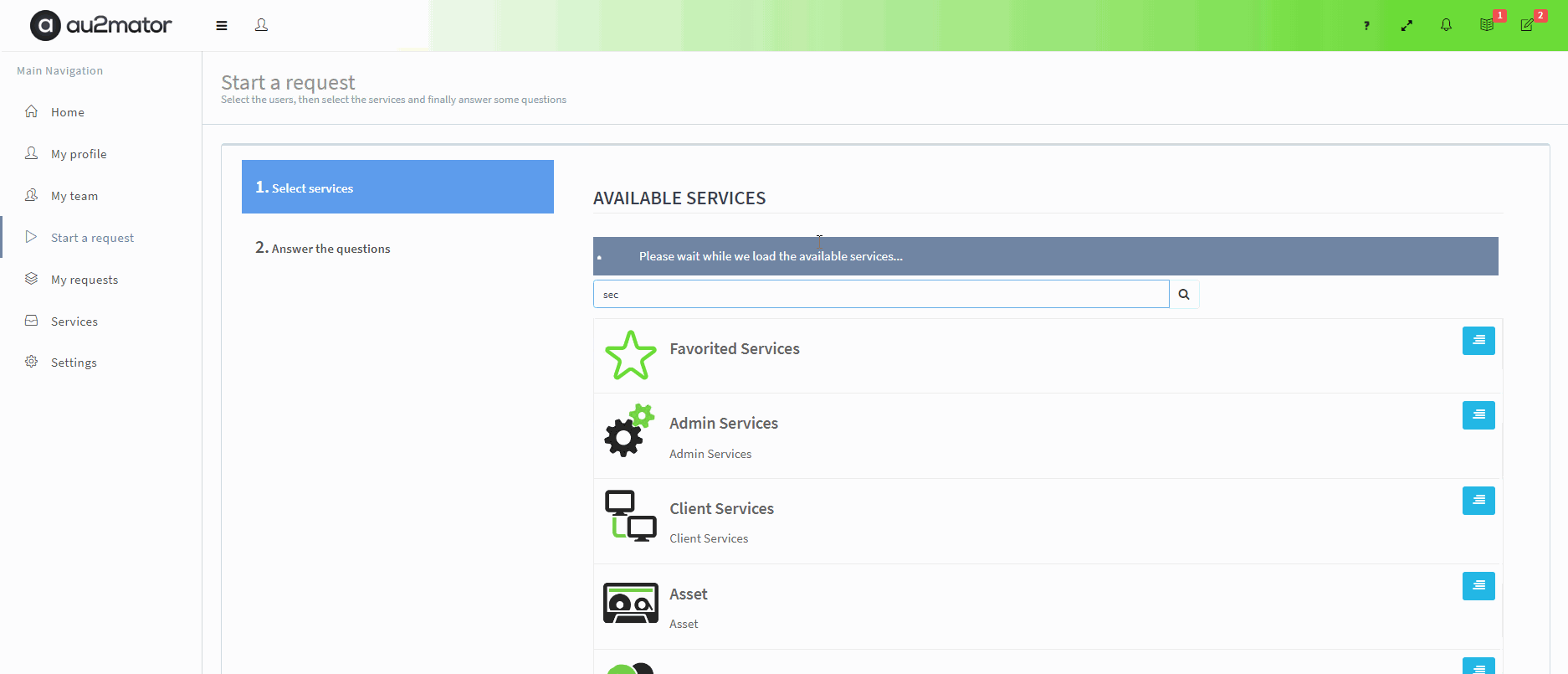Open Settings in the sidebar
This screenshot has height=674, width=1568.
coord(74,363)
